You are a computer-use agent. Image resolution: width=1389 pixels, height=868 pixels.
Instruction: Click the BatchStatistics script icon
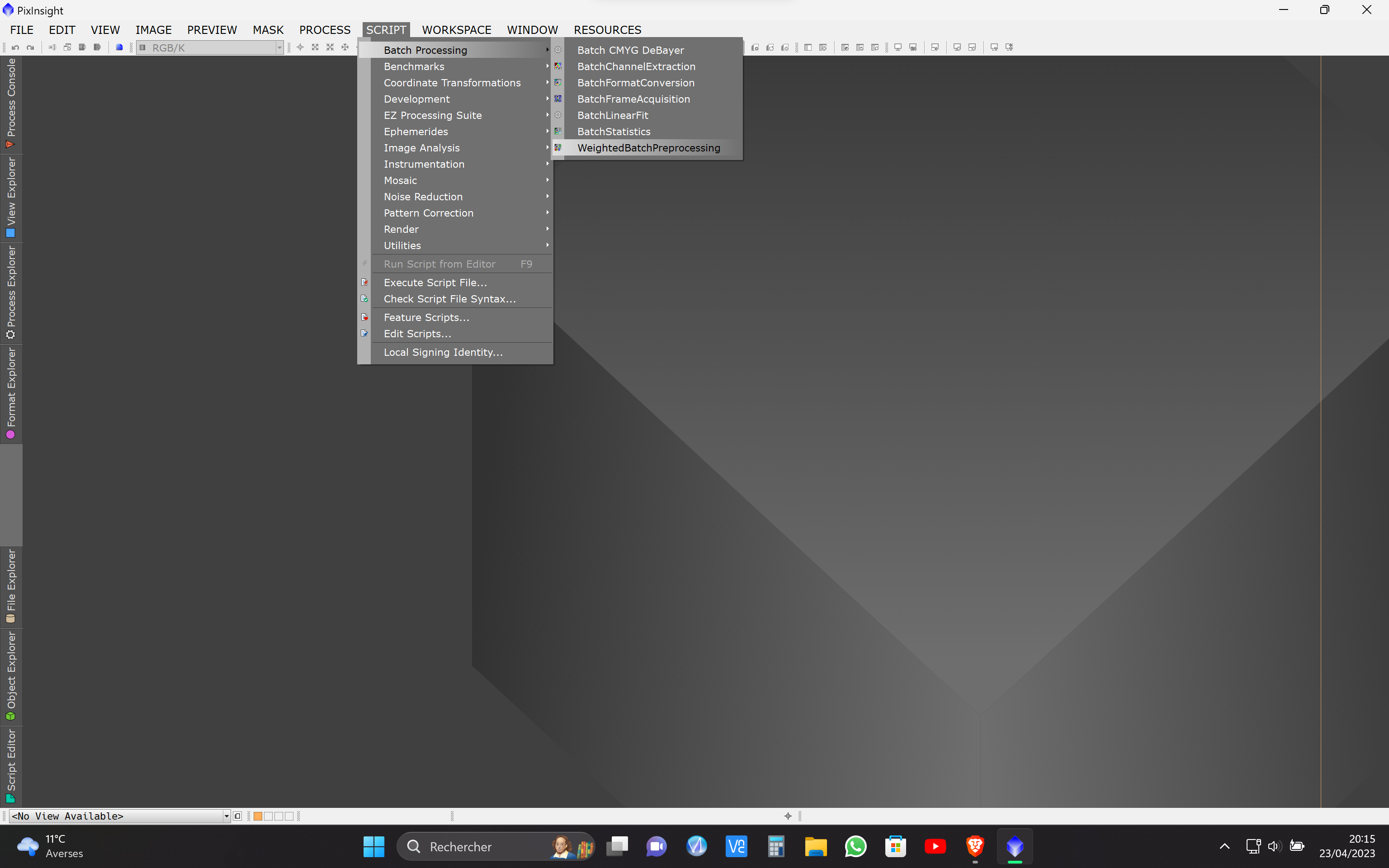tap(558, 132)
